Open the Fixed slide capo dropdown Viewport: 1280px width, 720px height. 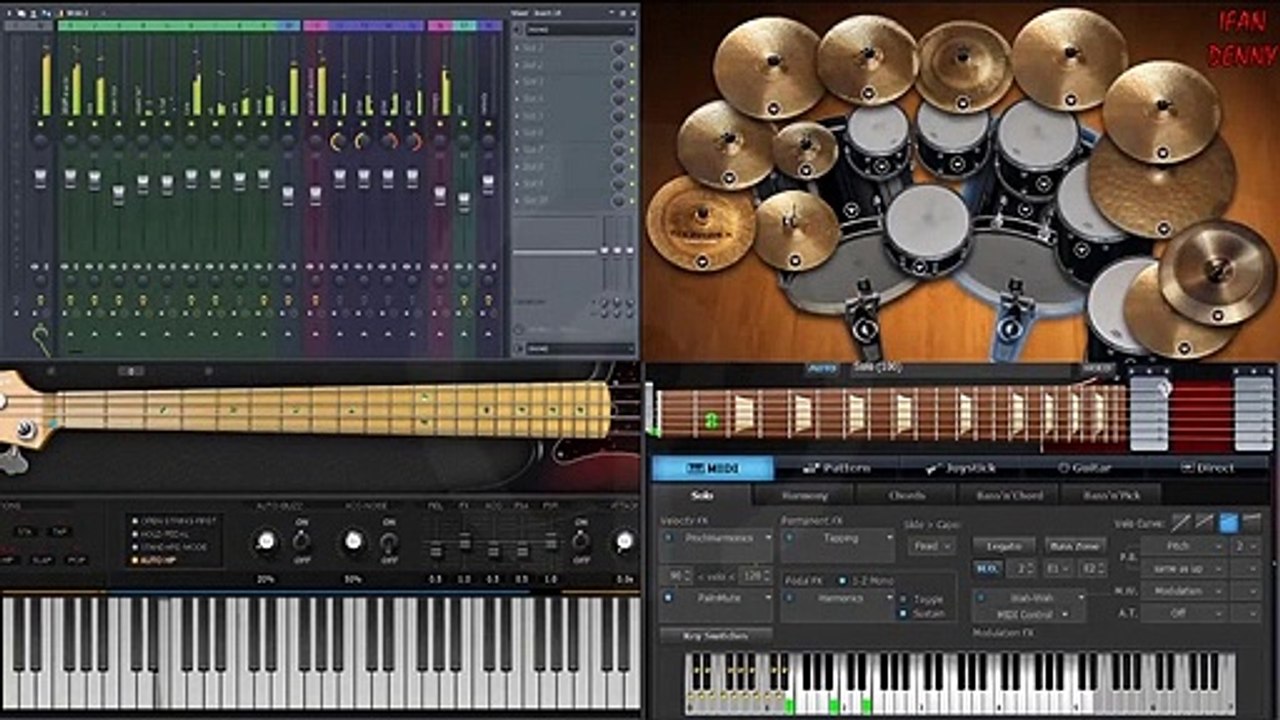pos(931,547)
